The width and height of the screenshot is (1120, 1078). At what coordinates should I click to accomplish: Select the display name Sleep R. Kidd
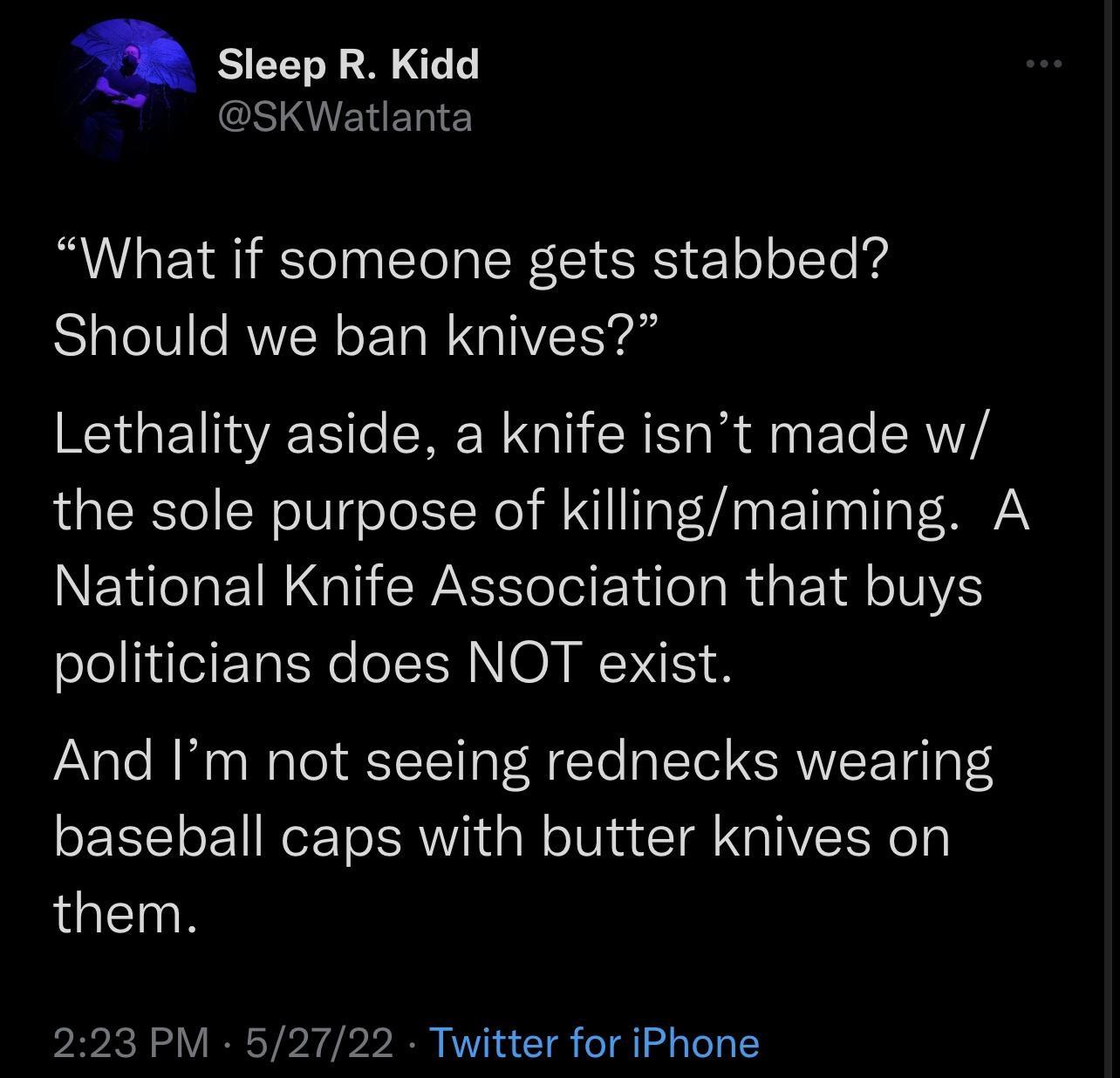coord(346,64)
